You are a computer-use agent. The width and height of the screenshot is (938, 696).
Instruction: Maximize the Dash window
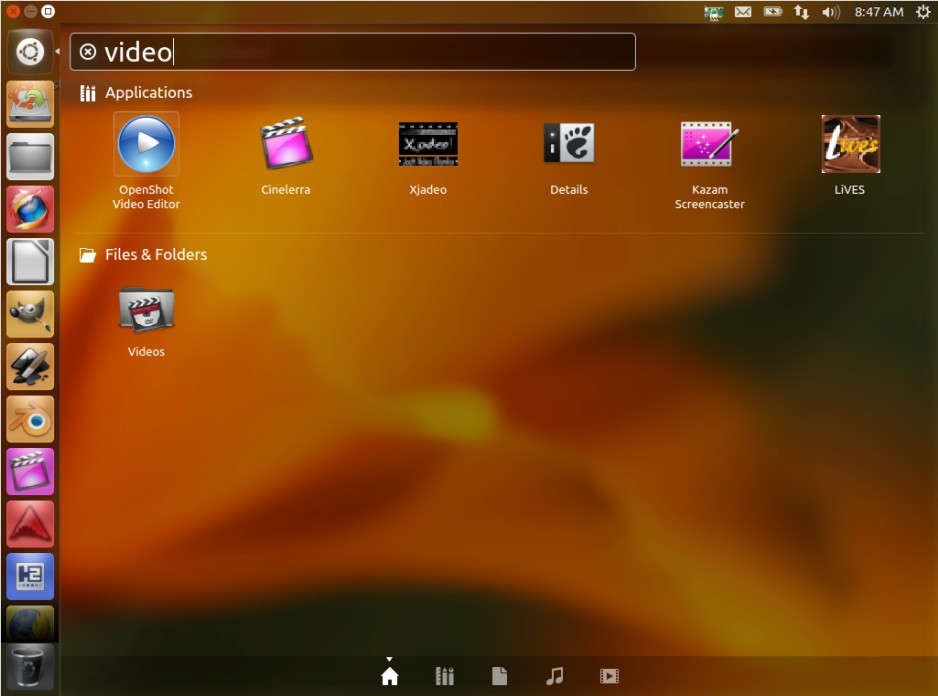(x=48, y=11)
